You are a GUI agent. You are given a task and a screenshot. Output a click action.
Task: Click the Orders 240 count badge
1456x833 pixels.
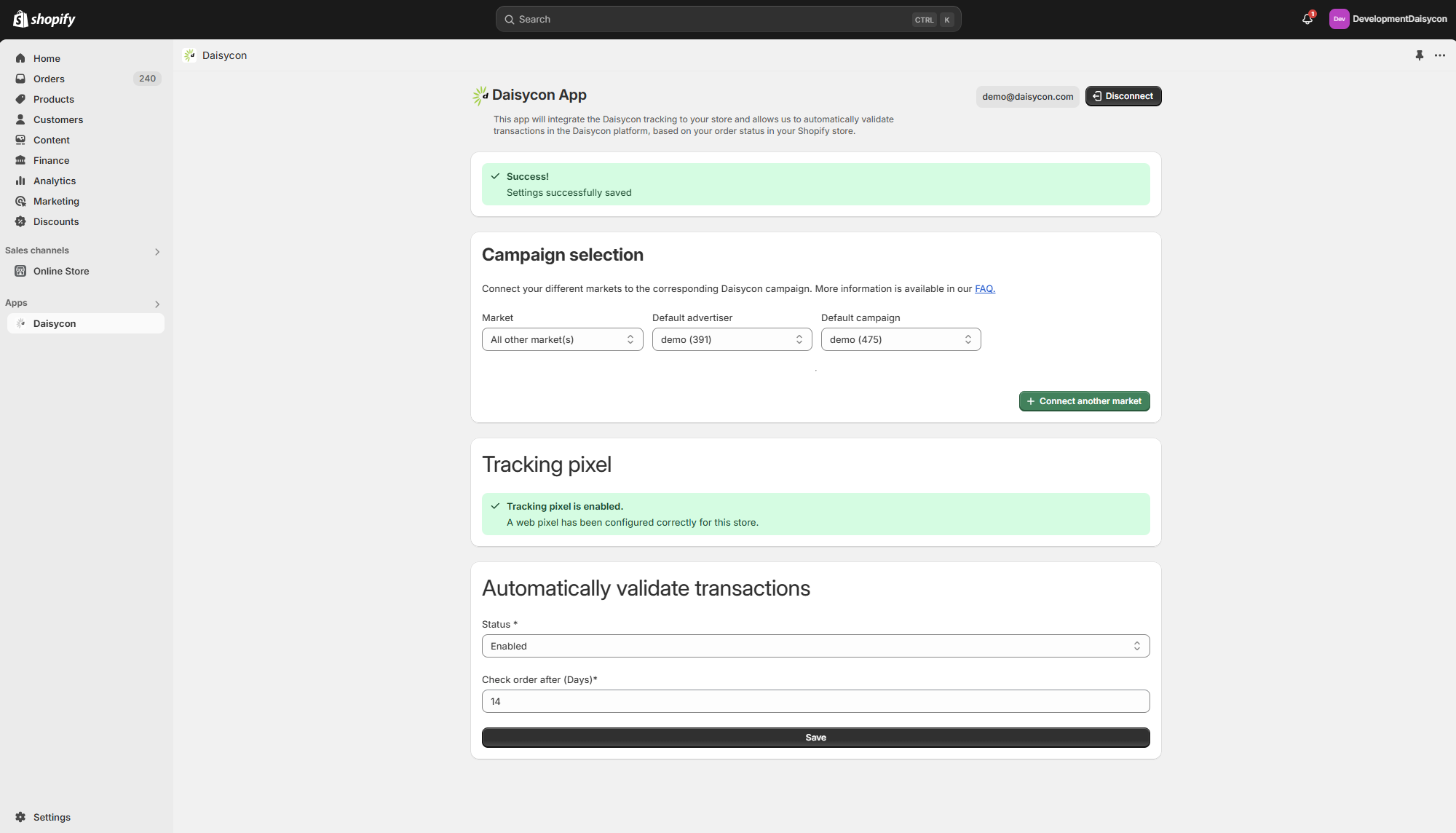[147, 79]
